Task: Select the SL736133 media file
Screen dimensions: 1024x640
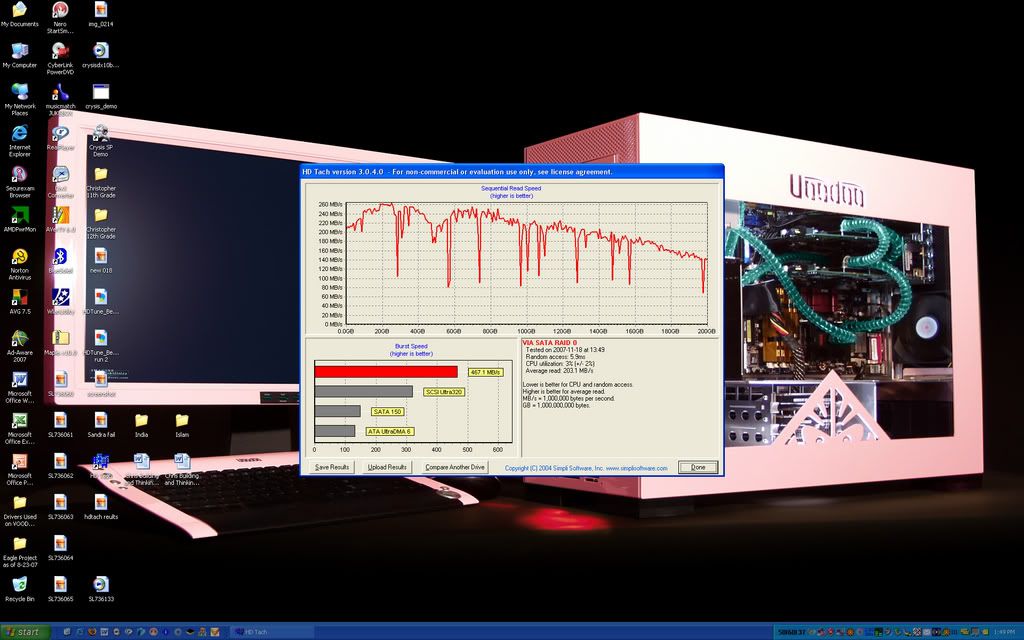Action: [x=101, y=589]
